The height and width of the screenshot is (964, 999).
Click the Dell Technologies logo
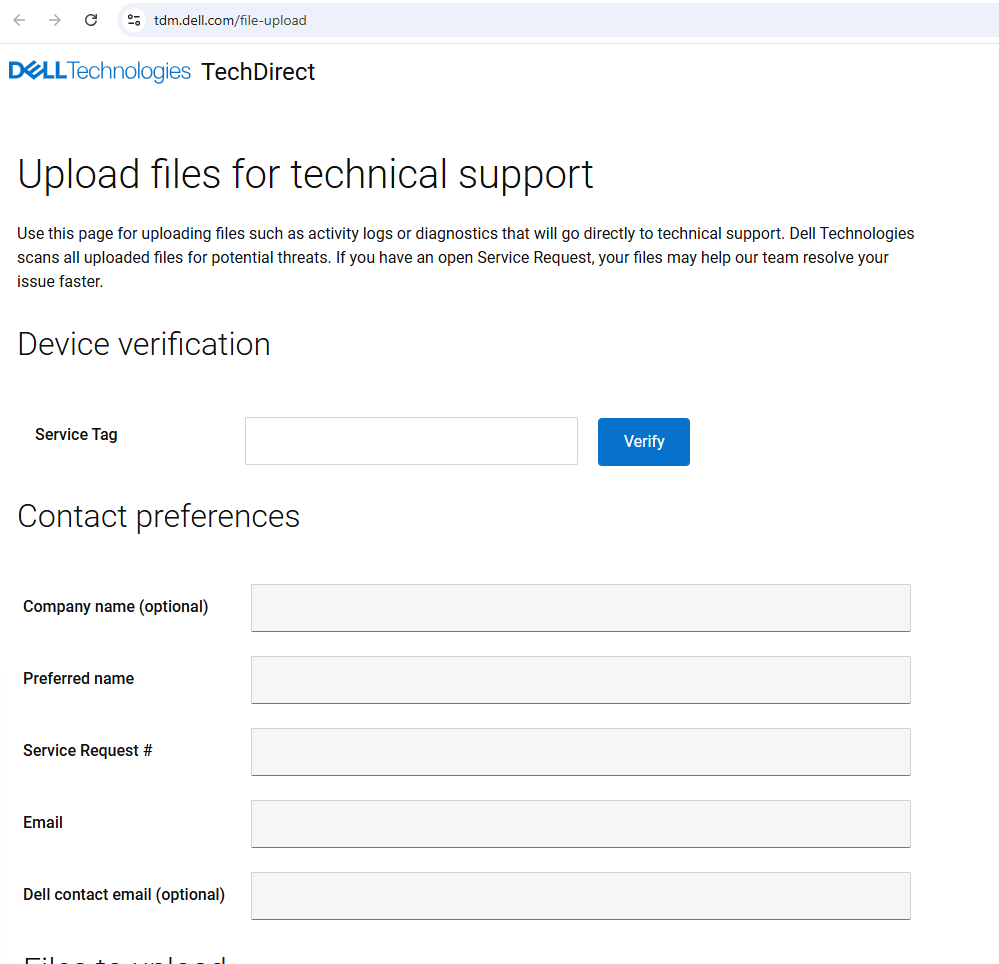click(99, 71)
